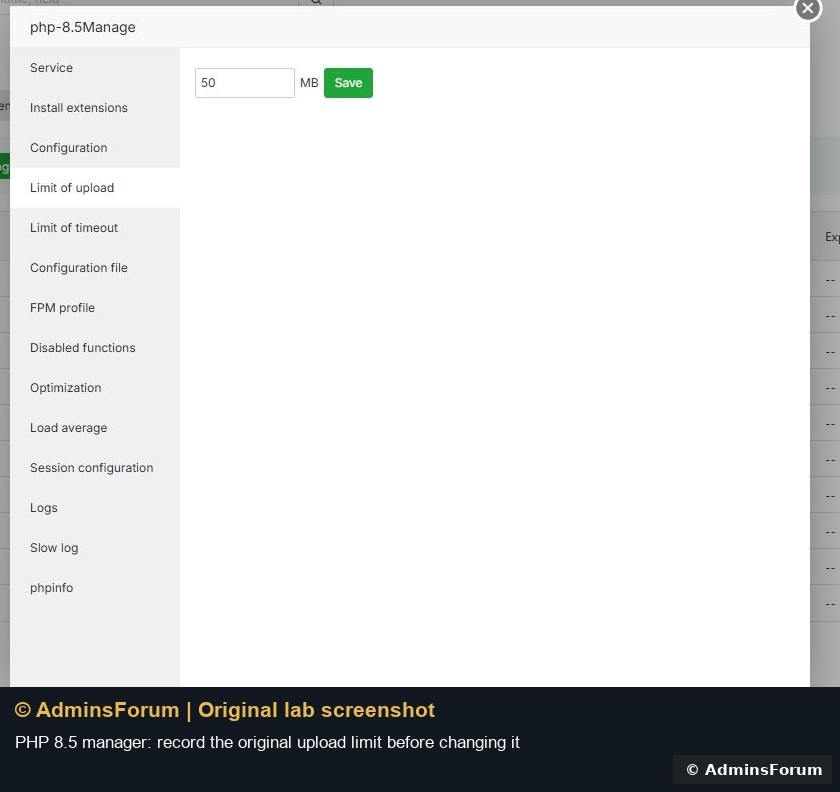Click the upload limit MB input field
840x792 pixels.
point(245,83)
